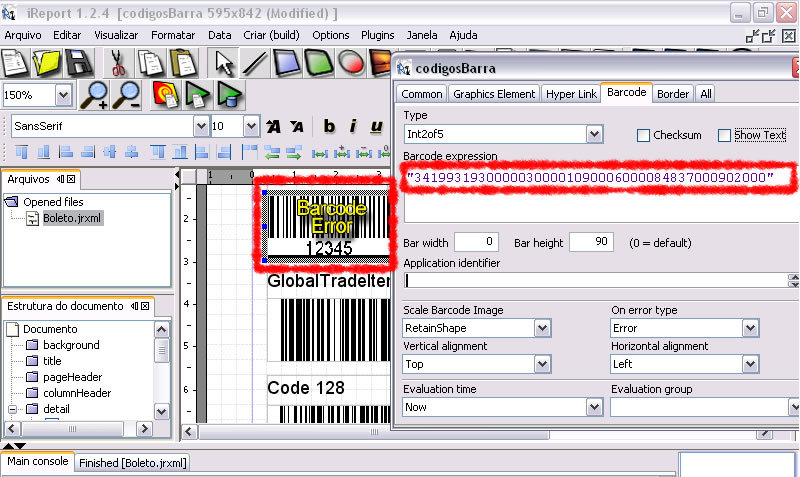Select the Main console tab
800x477 pixels.
point(38,461)
